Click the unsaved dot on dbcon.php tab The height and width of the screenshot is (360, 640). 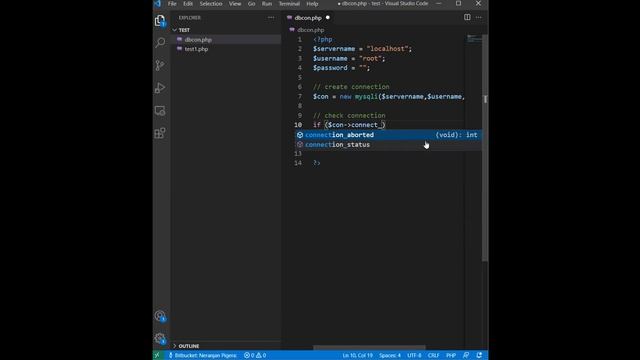(327, 18)
